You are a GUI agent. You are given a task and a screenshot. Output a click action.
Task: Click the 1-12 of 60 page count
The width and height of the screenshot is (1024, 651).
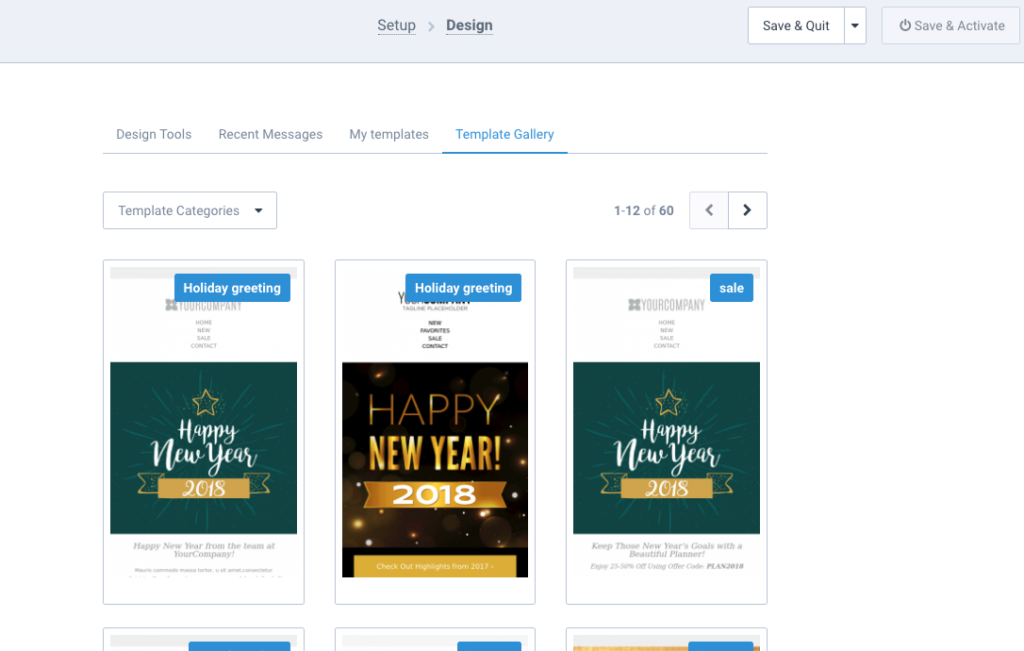644,210
